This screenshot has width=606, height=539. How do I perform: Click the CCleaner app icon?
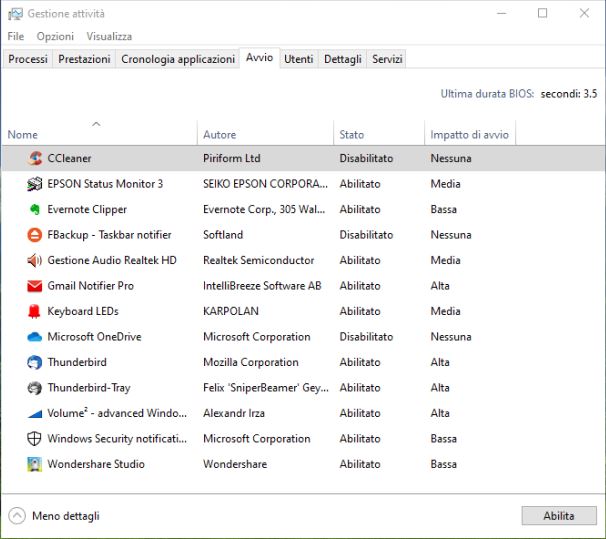34,158
